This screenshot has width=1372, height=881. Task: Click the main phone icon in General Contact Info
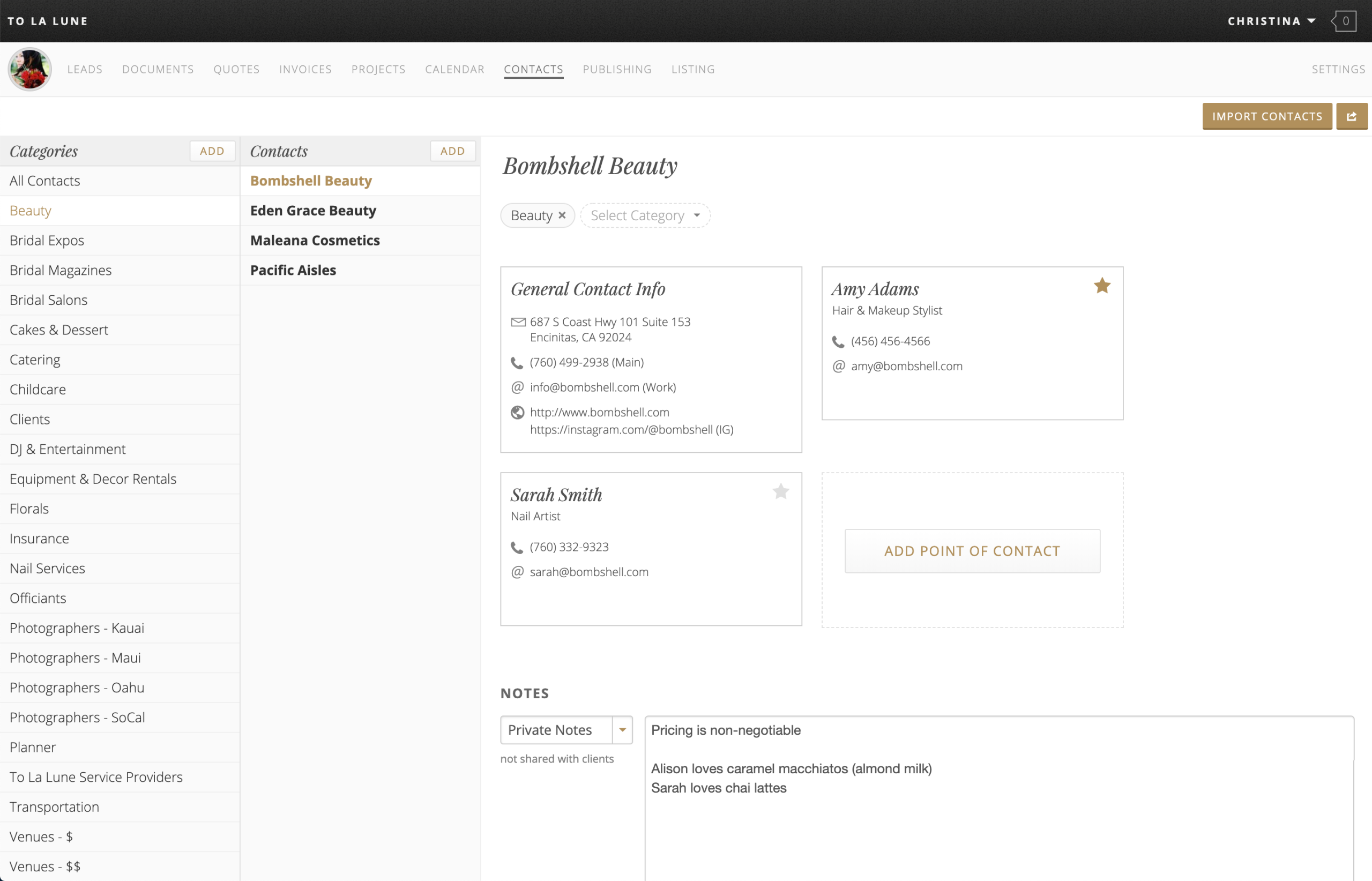[x=517, y=363]
